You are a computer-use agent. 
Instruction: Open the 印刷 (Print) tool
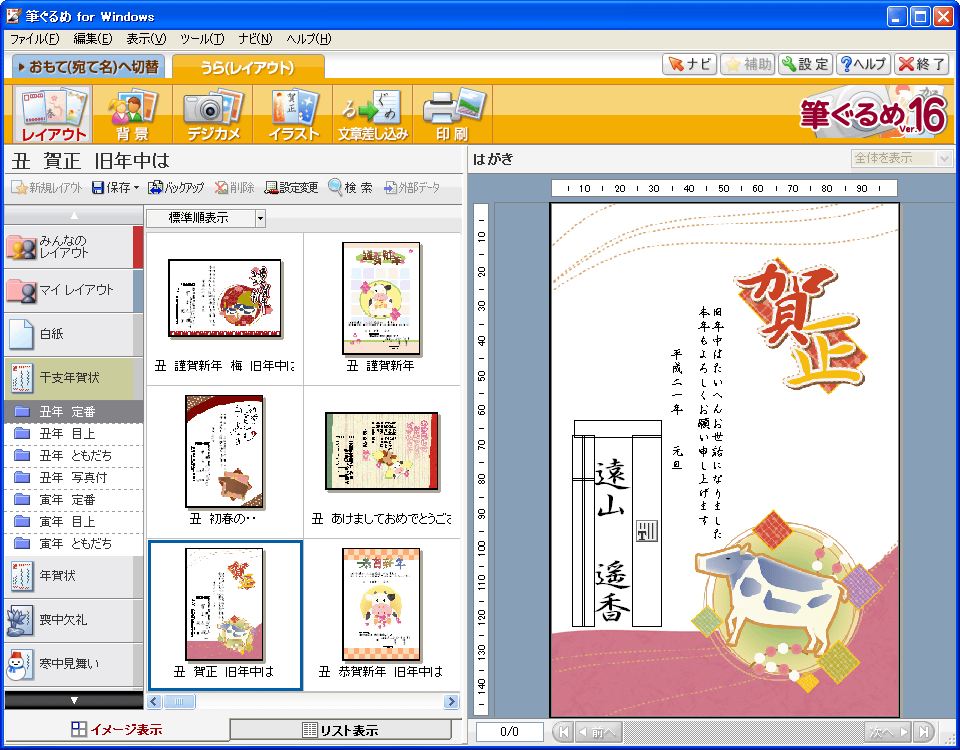(x=453, y=114)
